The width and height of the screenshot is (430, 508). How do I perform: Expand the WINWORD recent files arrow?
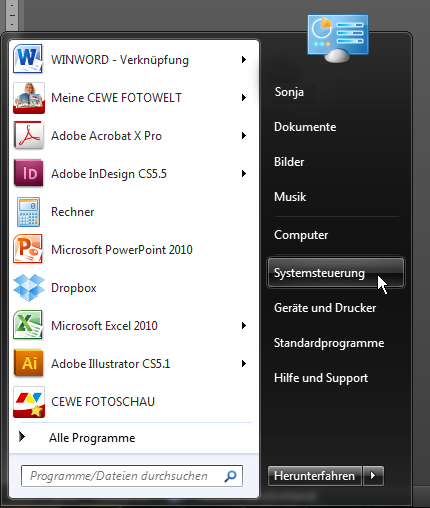tap(244, 60)
